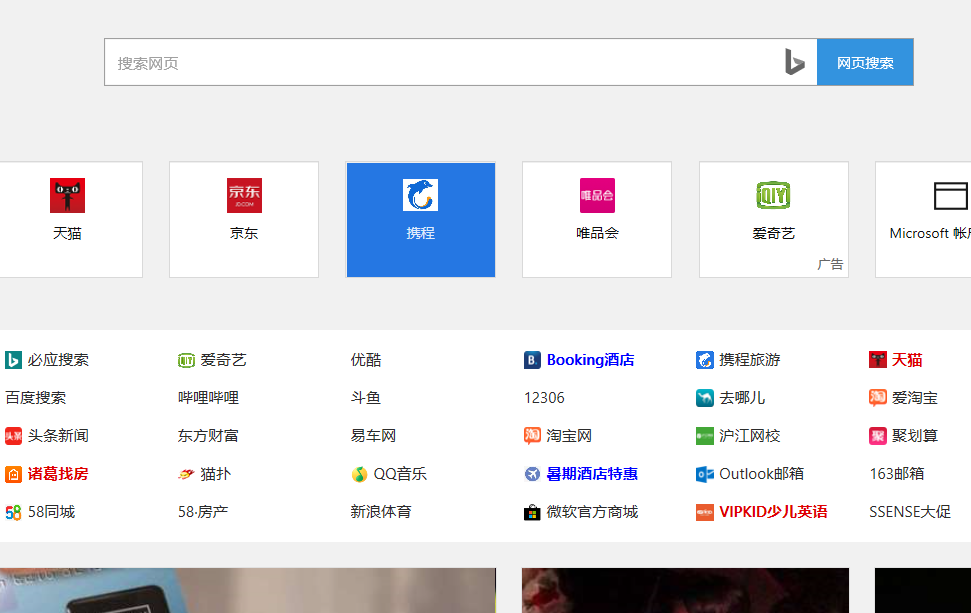Open the middle dark news thumbnail

click(x=686, y=591)
